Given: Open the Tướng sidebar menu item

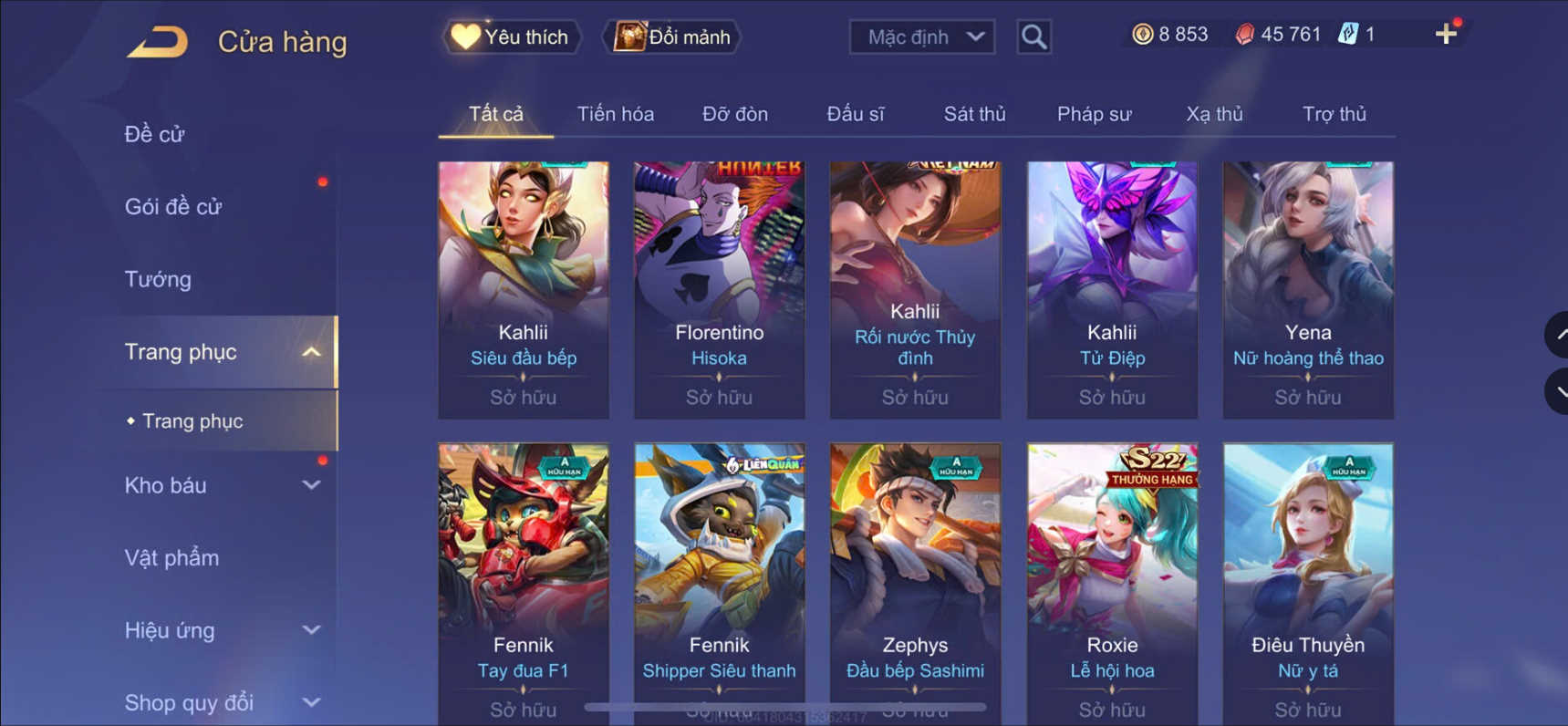Looking at the screenshot, I should coord(158,279).
